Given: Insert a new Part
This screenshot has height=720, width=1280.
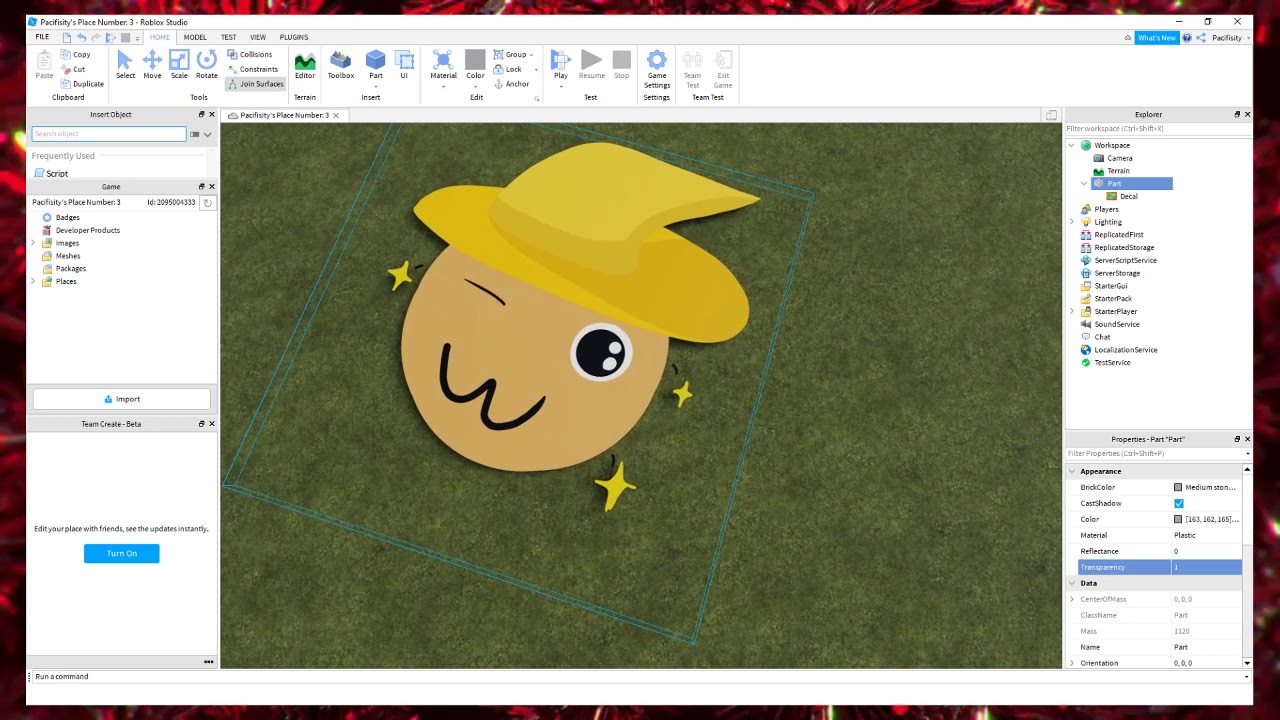Looking at the screenshot, I should [x=376, y=65].
